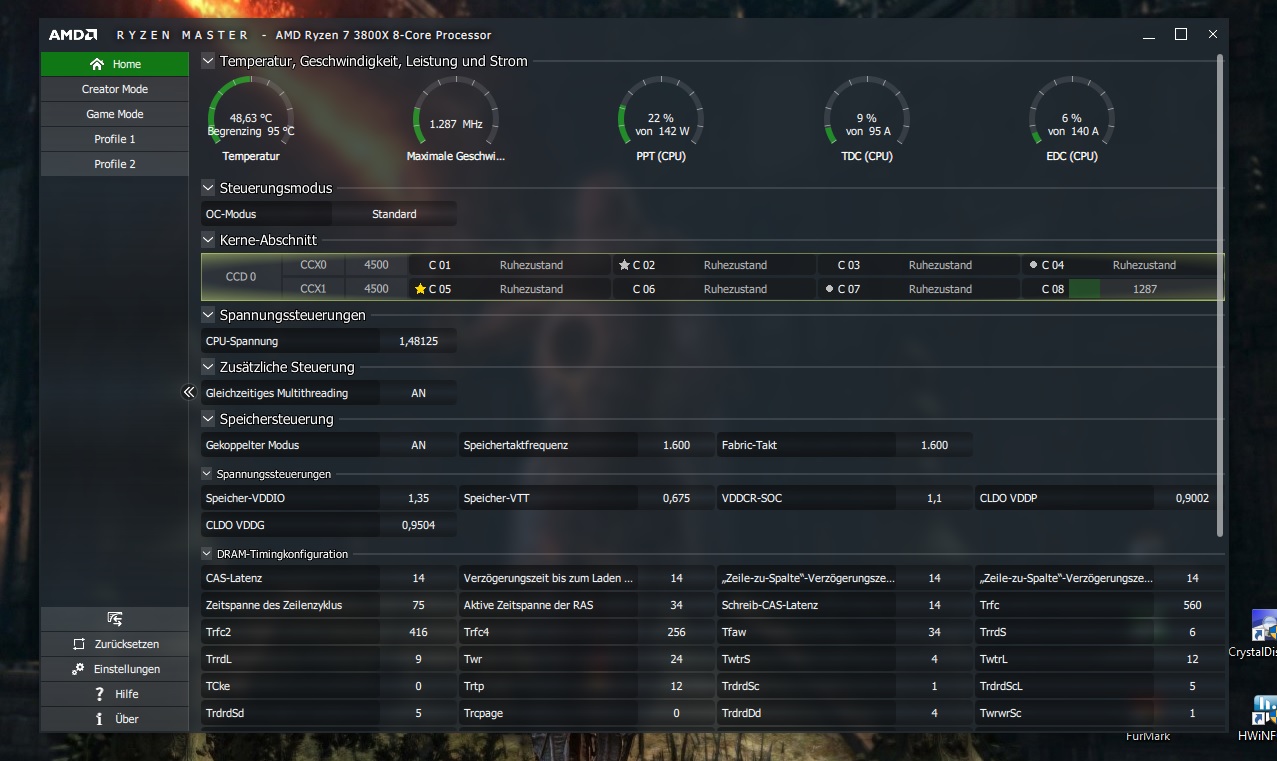The width and height of the screenshot is (1277, 761).
Task: Click the CLDO VDDP value 0,9002
Action: 1191,498
